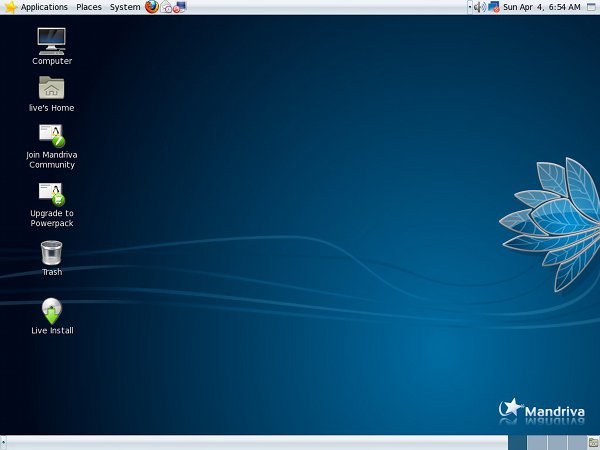Click the notification area handle

[470, 7]
